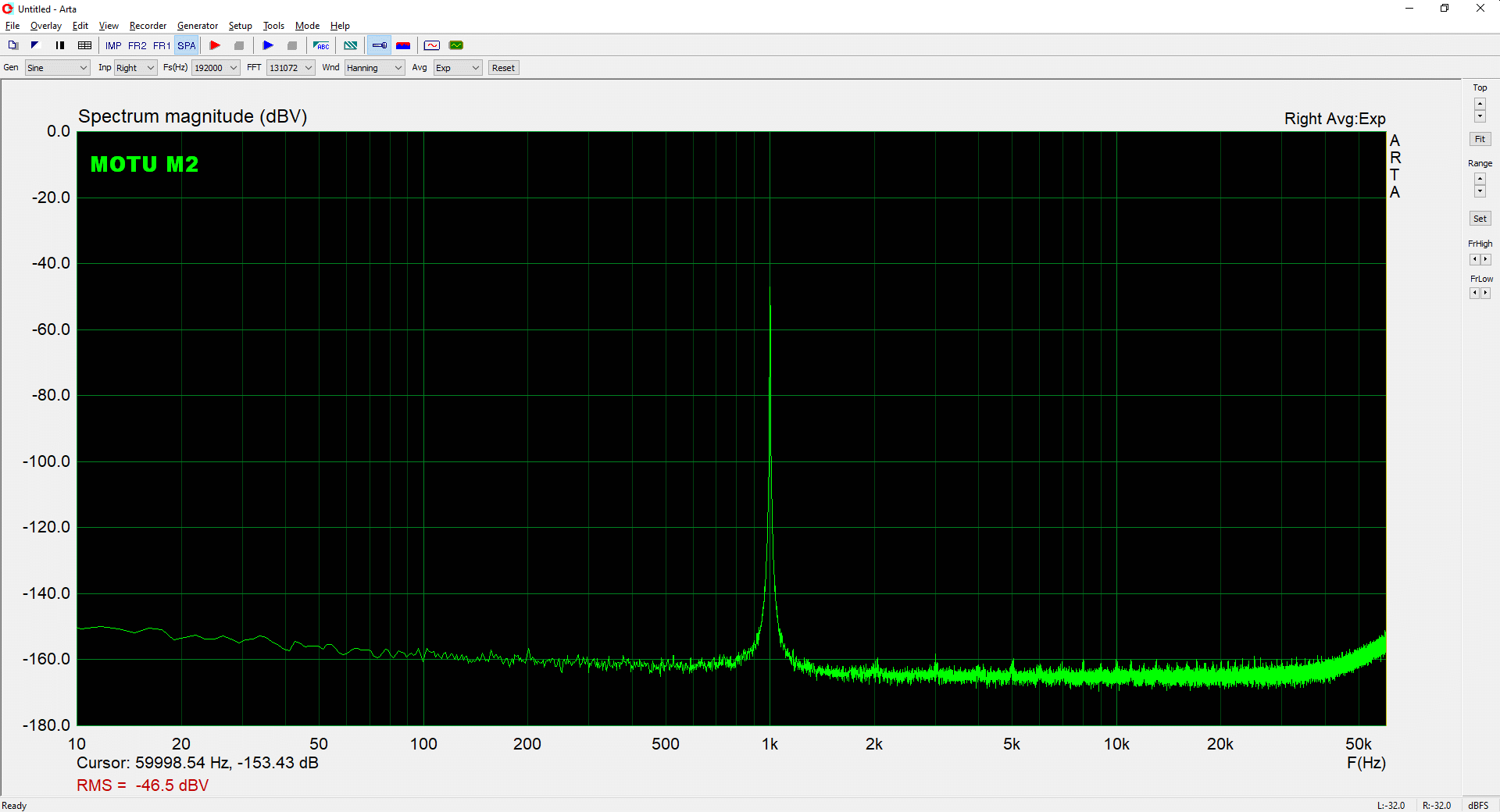Stop recording with first gray stop icon
The image size is (1500, 812).
click(239, 45)
